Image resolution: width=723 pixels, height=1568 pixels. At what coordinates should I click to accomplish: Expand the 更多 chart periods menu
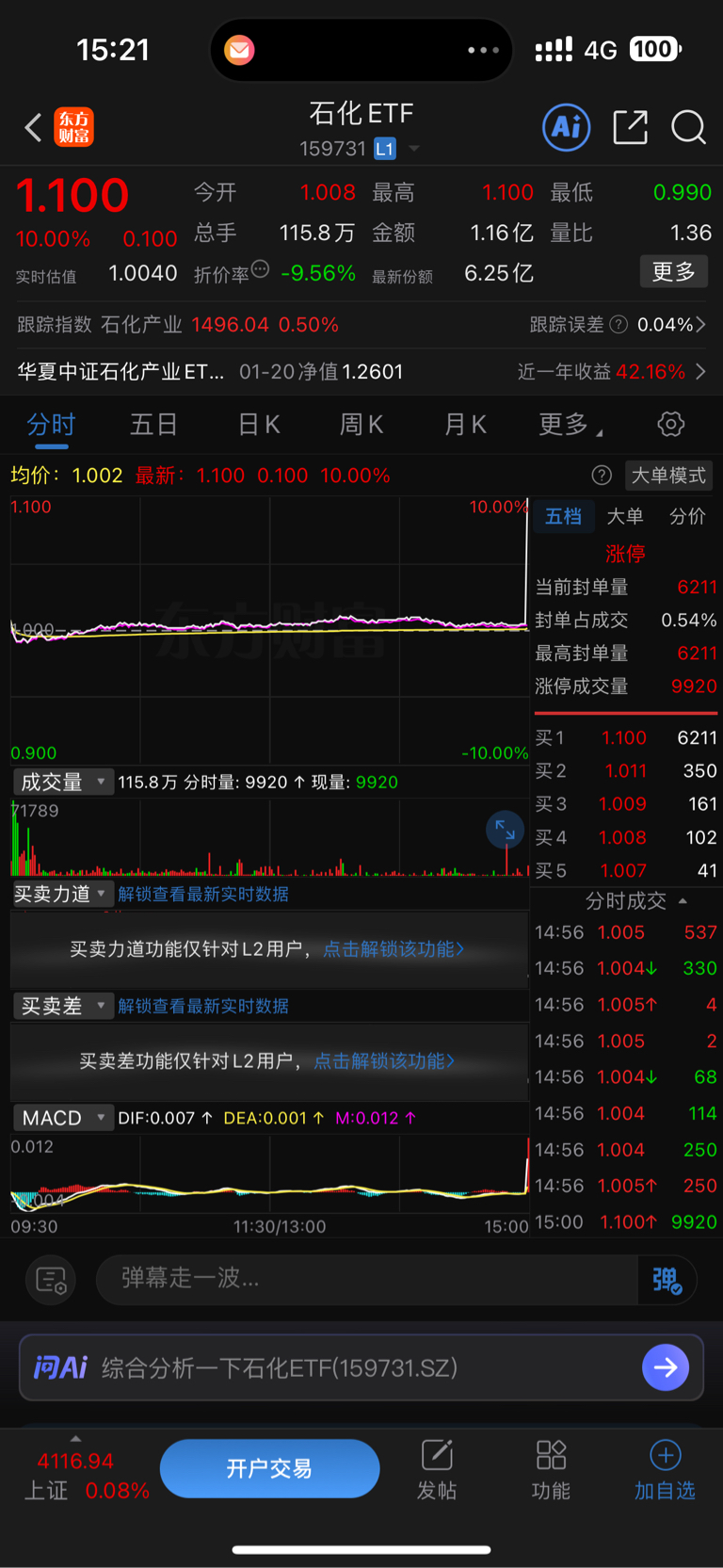coord(570,425)
